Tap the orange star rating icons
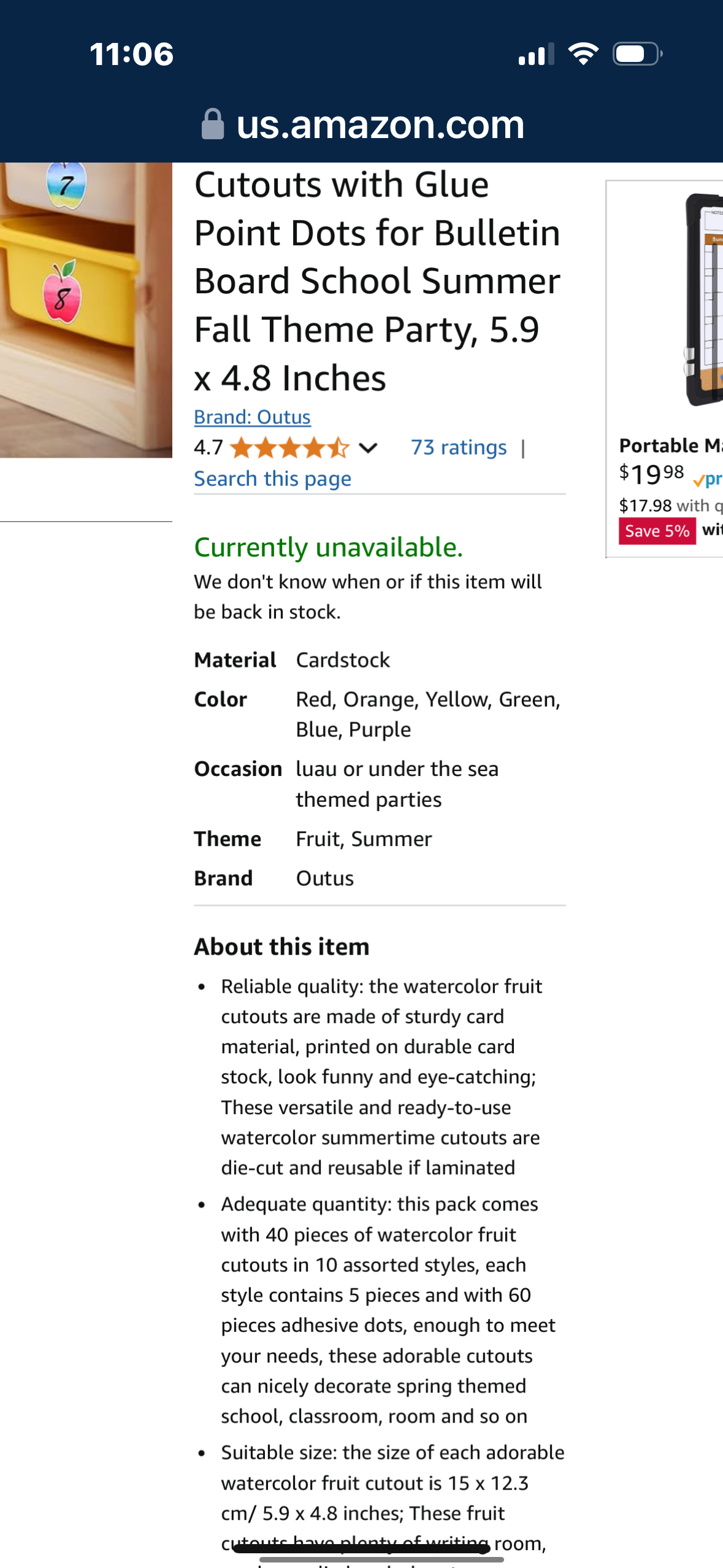The height and width of the screenshot is (1568, 723). coord(289,448)
